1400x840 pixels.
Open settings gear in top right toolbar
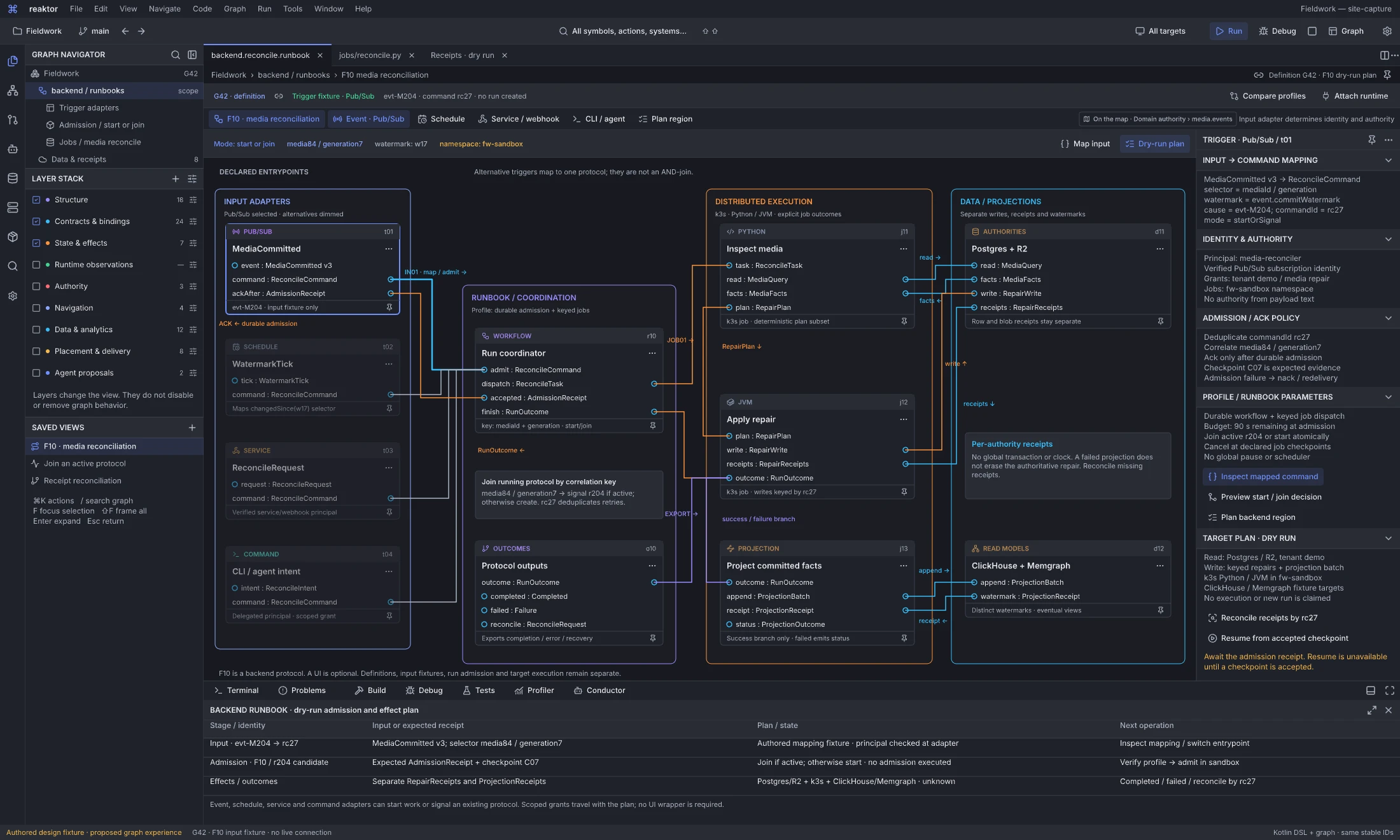tap(1387, 31)
